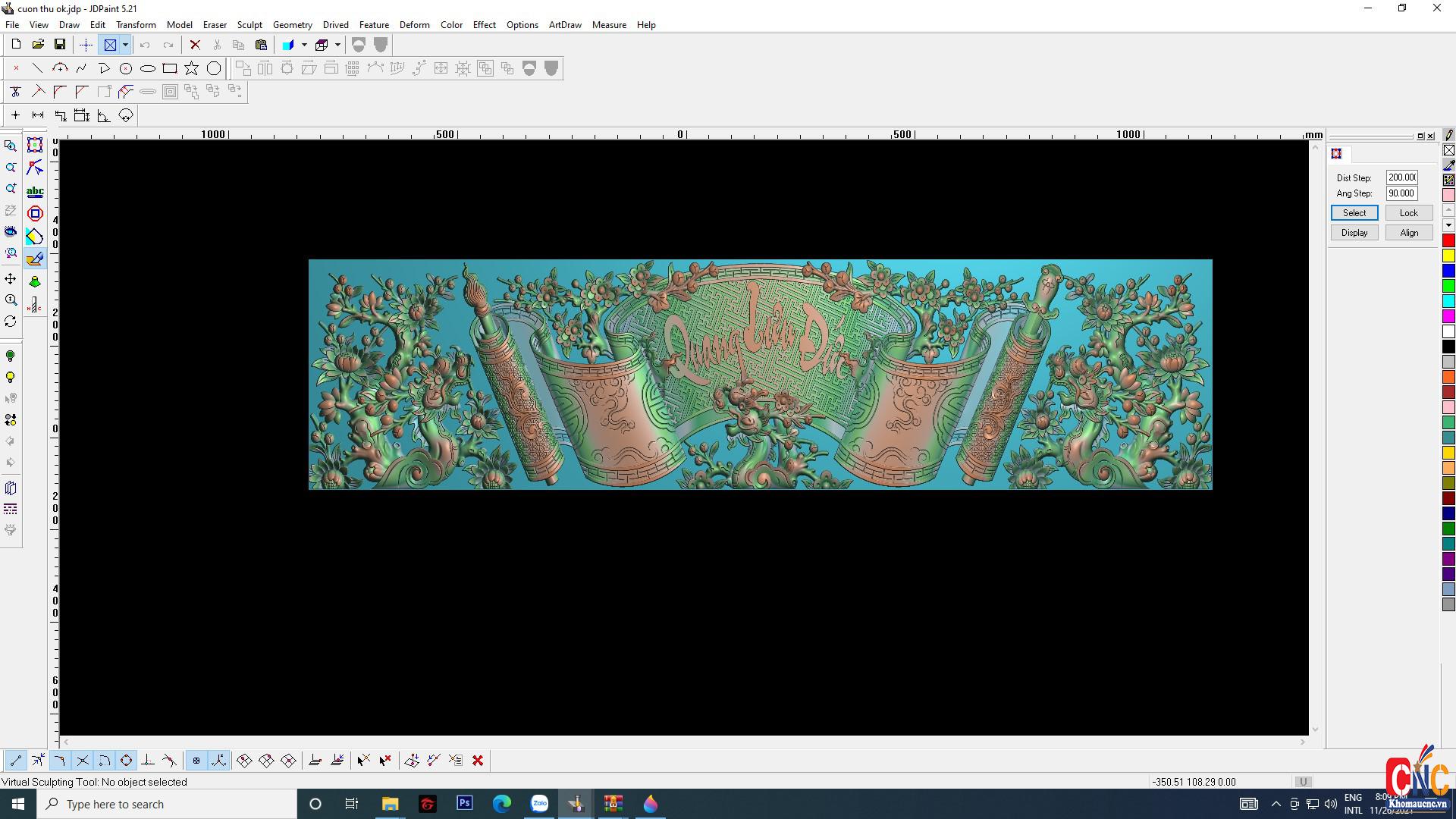Click the ellipse drawing tool
The height and width of the screenshot is (819, 1456).
148,69
